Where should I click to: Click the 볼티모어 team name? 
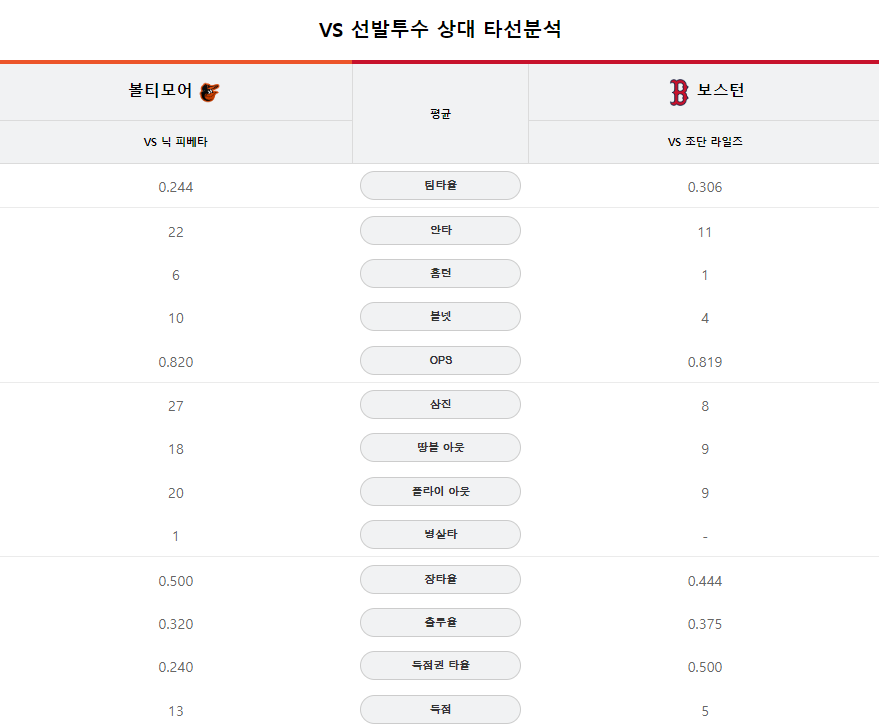(160, 90)
